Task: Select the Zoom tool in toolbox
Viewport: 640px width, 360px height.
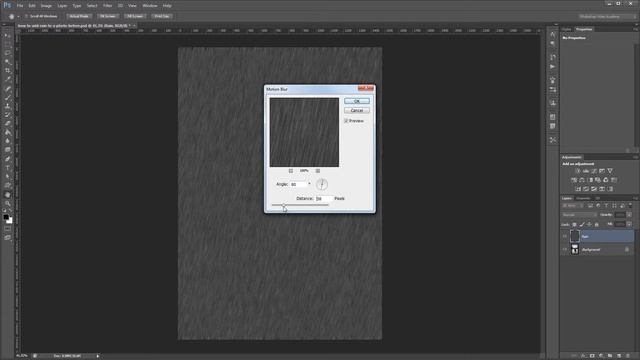Action: [x=7, y=203]
